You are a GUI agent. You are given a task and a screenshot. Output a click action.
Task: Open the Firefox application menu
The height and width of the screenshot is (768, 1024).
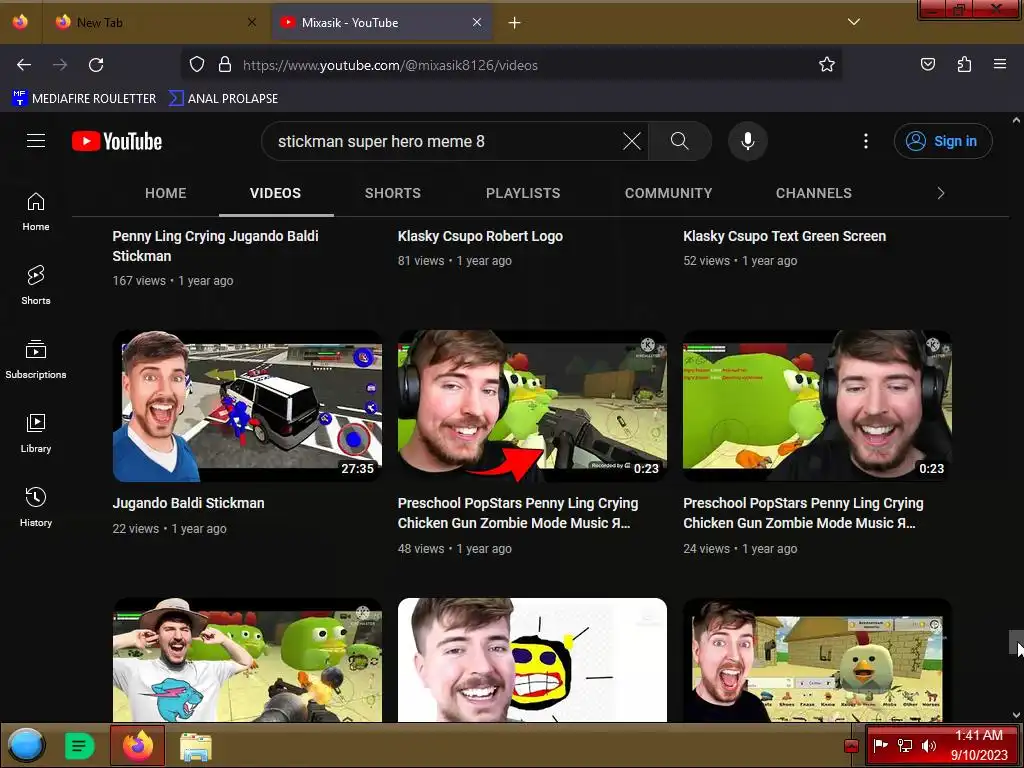1000,65
